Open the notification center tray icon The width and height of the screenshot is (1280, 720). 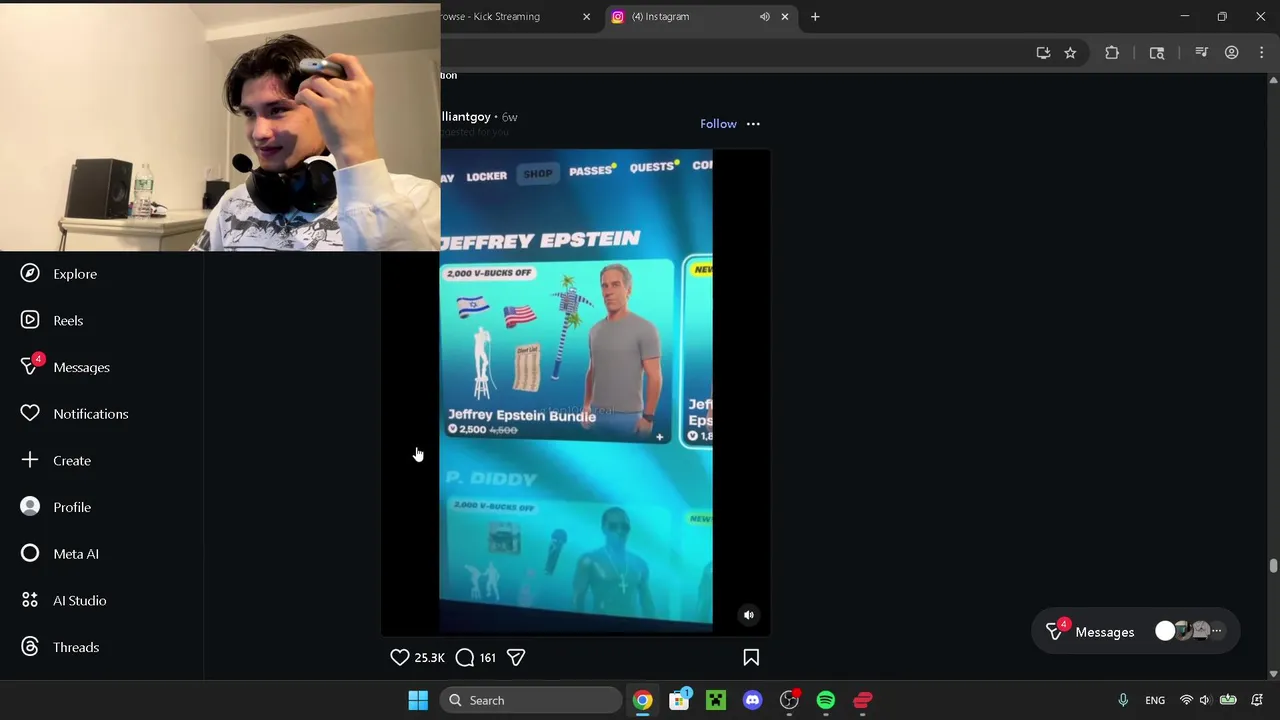(1257, 700)
